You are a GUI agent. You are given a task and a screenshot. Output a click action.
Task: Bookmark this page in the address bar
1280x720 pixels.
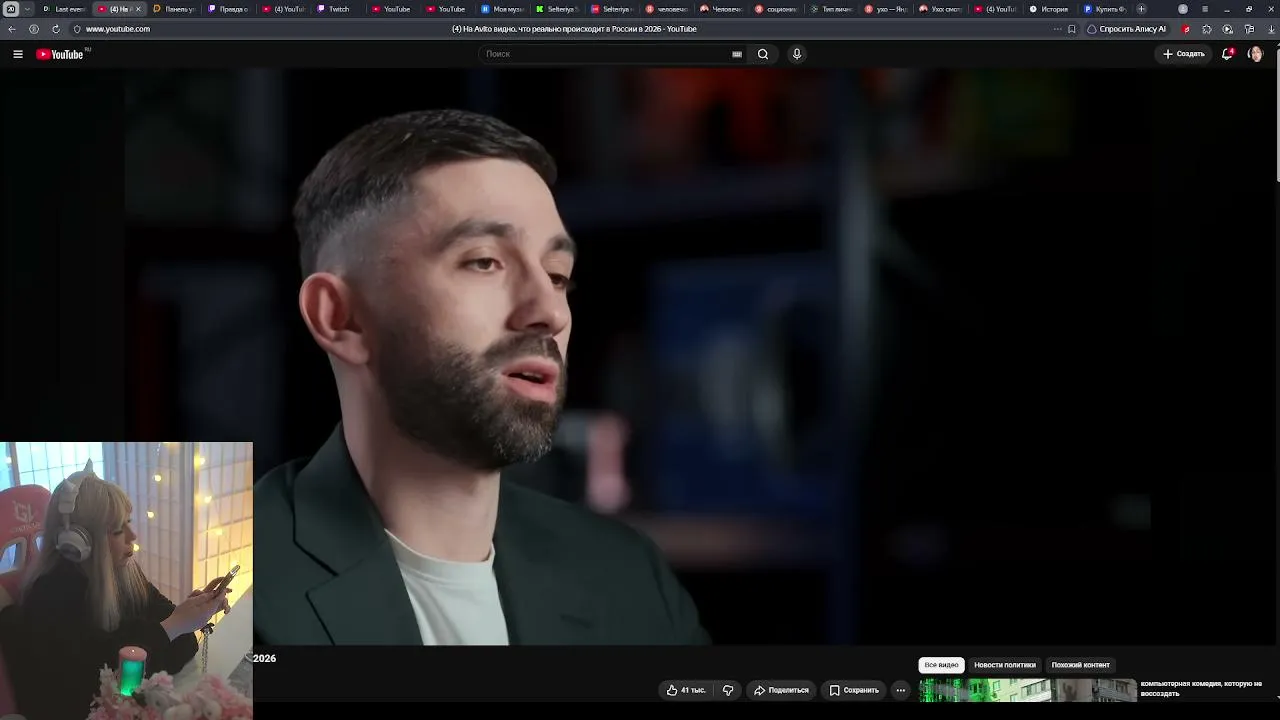pyautogui.click(x=1072, y=29)
